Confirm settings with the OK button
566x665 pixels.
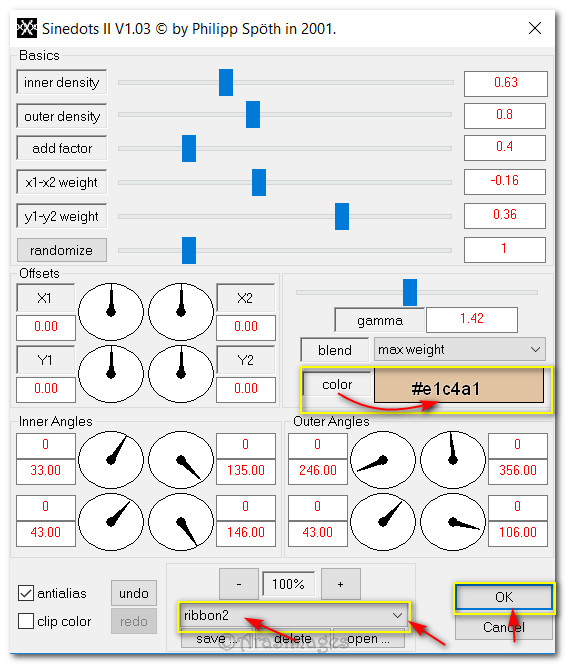(x=504, y=597)
